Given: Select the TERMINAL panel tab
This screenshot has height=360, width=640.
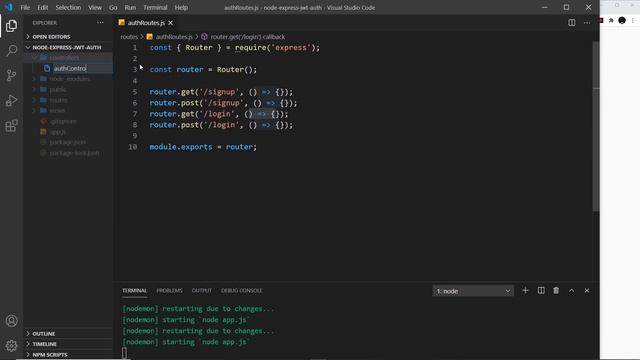Looking at the screenshot, I should click(x=134, y=291).
